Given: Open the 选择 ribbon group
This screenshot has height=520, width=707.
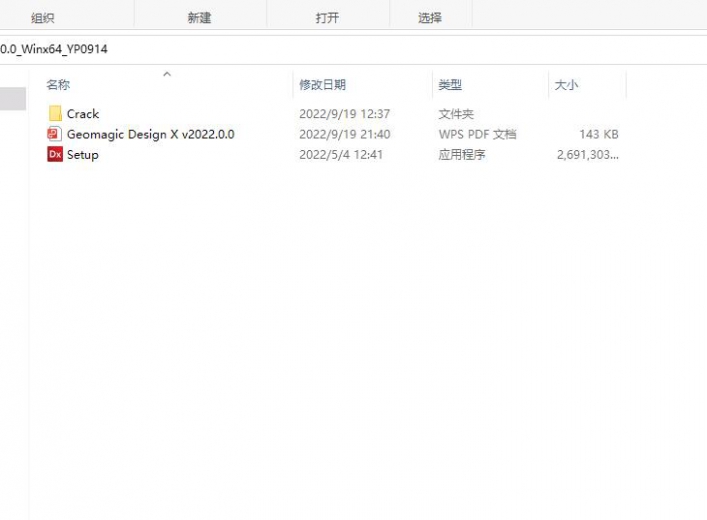Looking at the screenshot, I should 429,18.
